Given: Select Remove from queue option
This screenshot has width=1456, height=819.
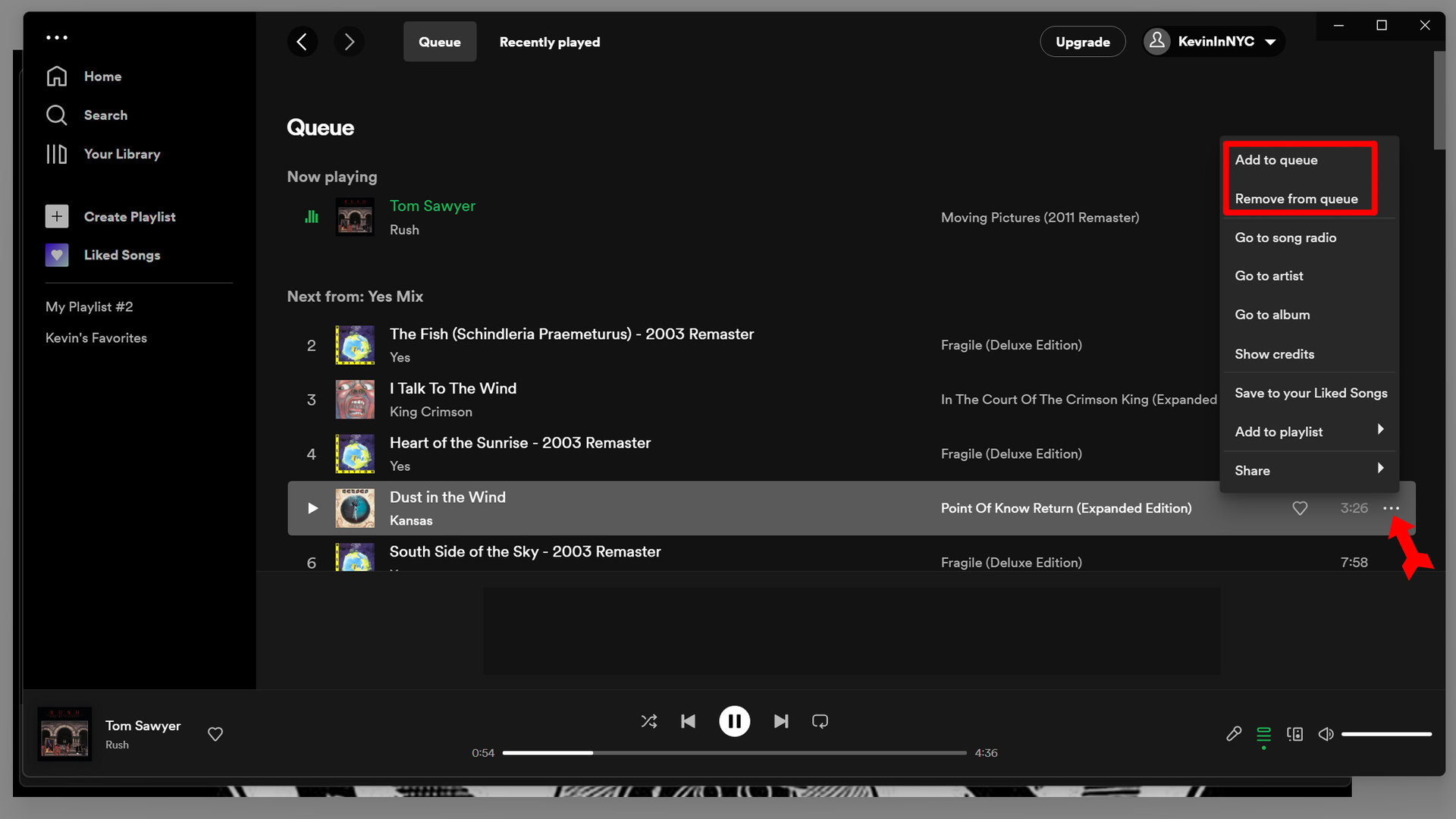Looking at the screenshot, I should pyautogui.click(x=1296, y=198).
